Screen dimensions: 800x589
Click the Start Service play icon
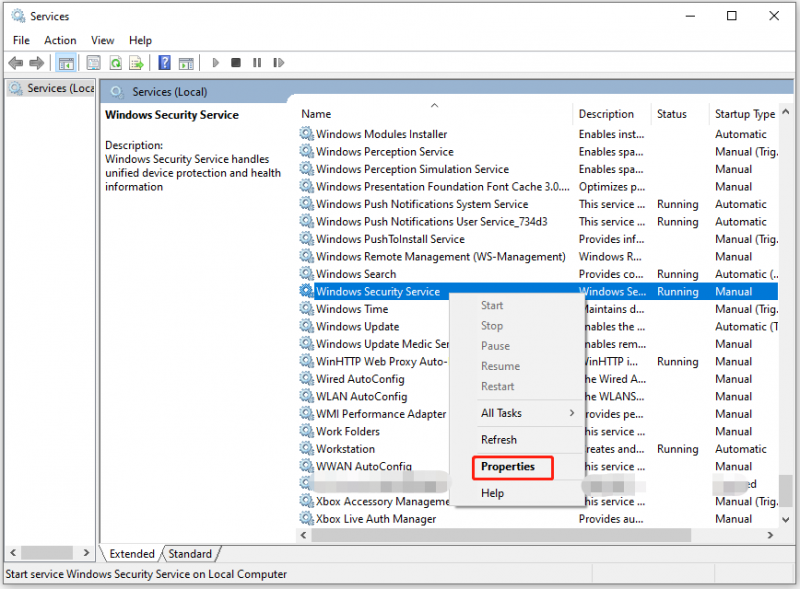[x=215, y=63]
